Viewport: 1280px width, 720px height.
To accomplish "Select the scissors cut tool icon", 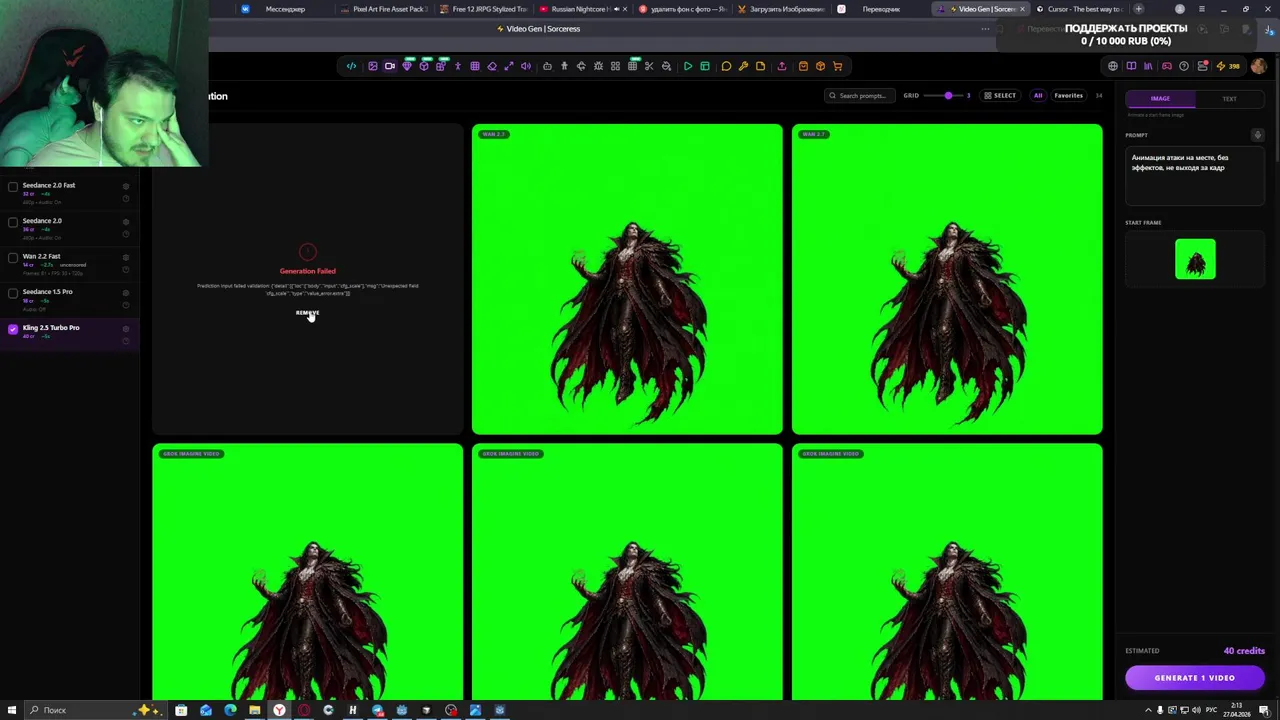I will [649, 66].
